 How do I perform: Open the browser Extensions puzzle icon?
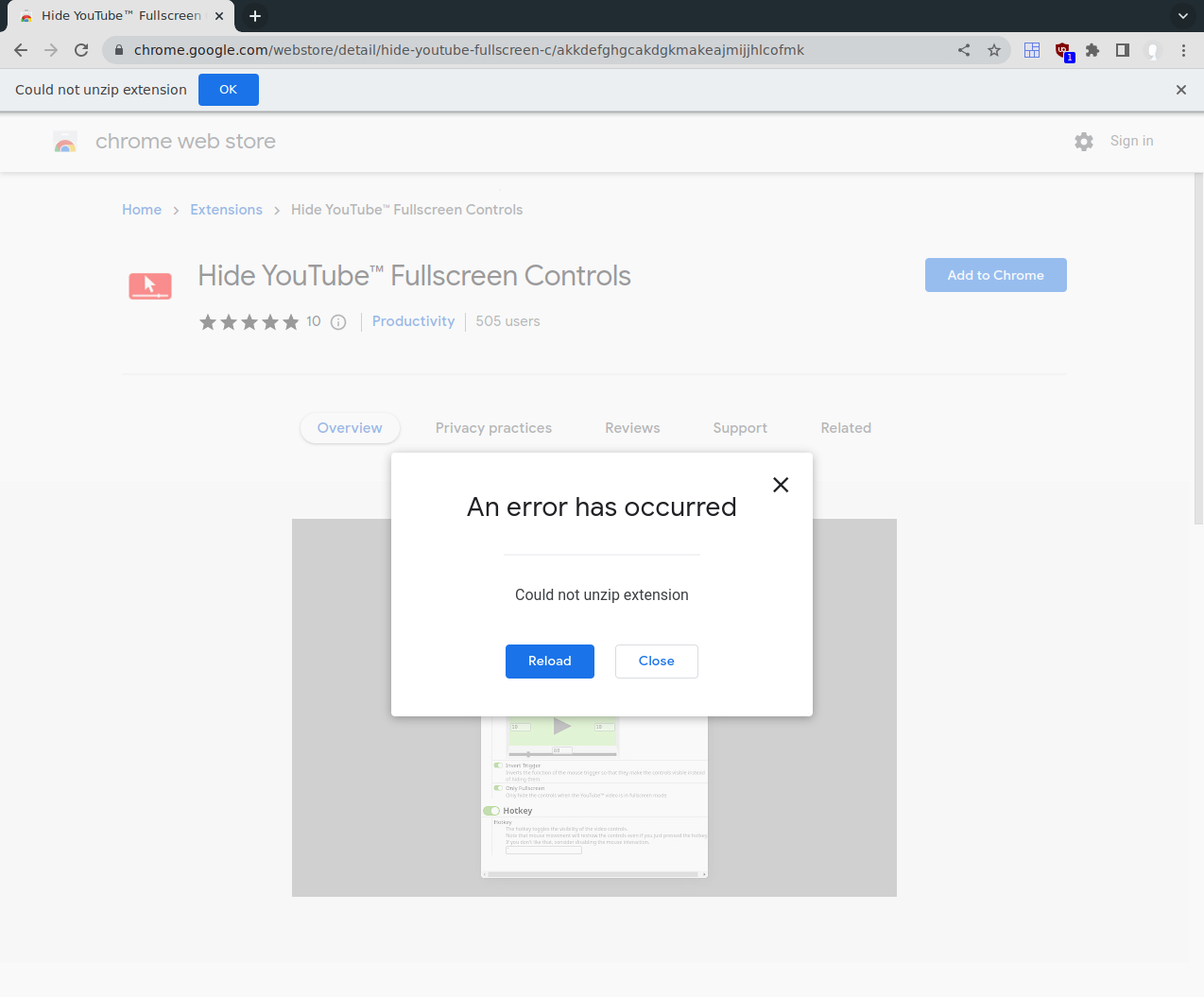(x=1092, y=50)
